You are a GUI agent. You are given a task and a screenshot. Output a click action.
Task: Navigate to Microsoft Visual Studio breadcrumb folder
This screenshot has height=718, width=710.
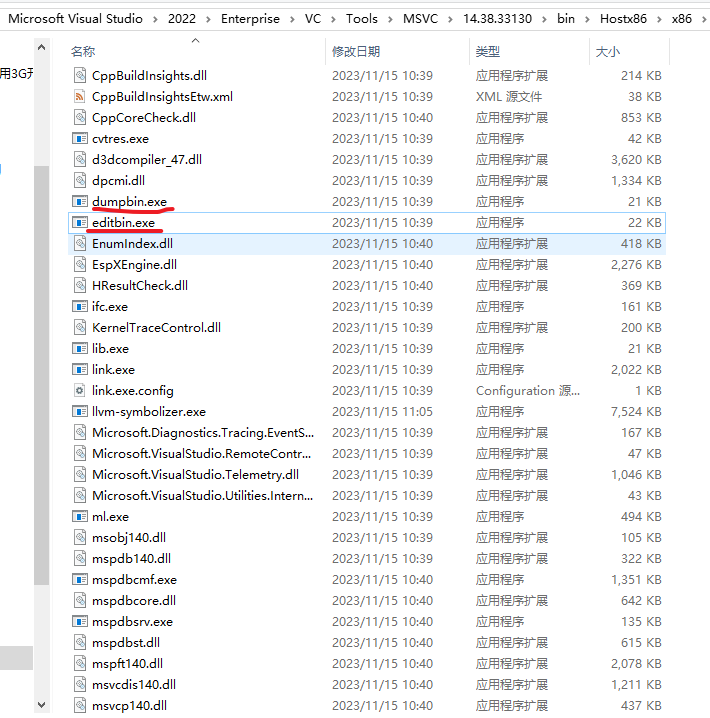[x=76, y=19]
